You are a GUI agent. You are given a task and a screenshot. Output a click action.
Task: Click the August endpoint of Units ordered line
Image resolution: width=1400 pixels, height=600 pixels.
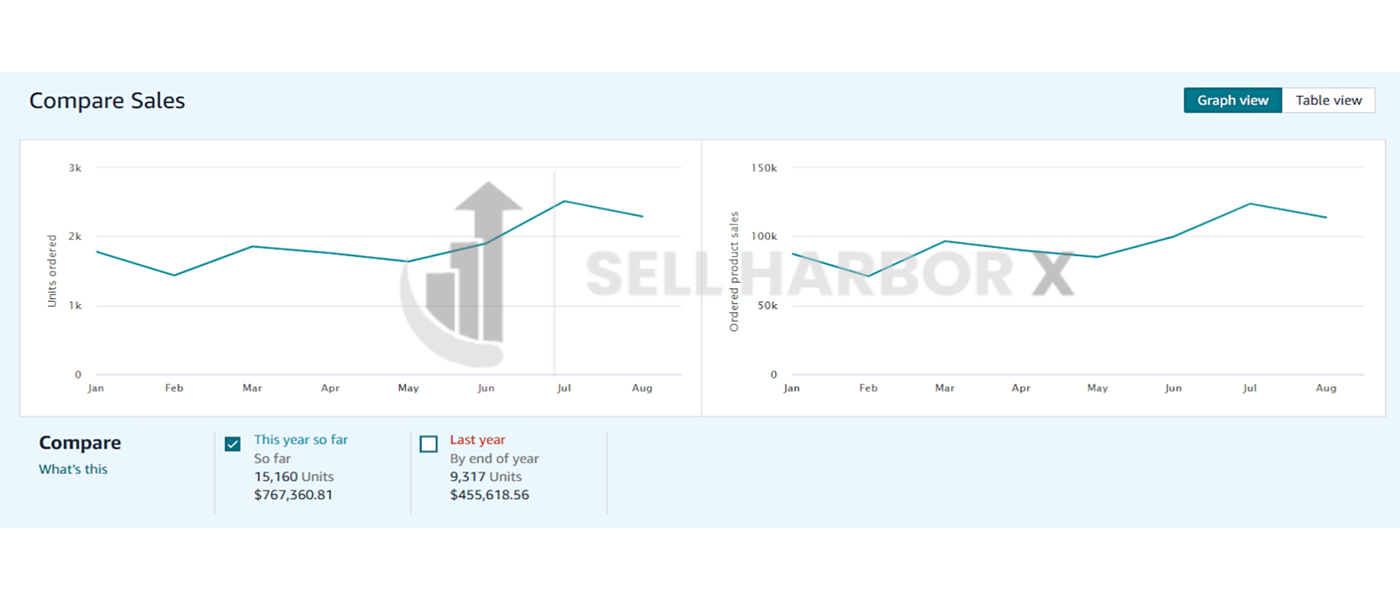pos(642,216)
